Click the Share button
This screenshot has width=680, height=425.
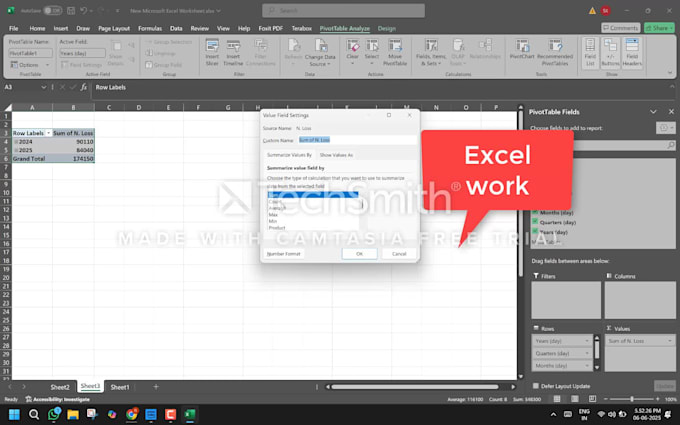tap(659, 28)
